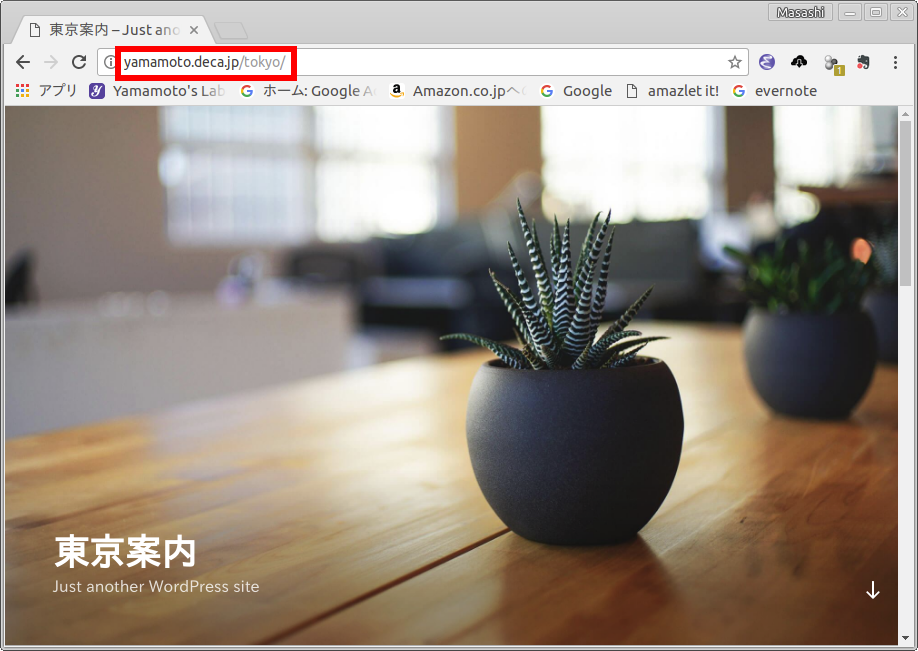Open the Evernote clipper extension icon
The width and height of the screenshot is (918, 651).
863,62
